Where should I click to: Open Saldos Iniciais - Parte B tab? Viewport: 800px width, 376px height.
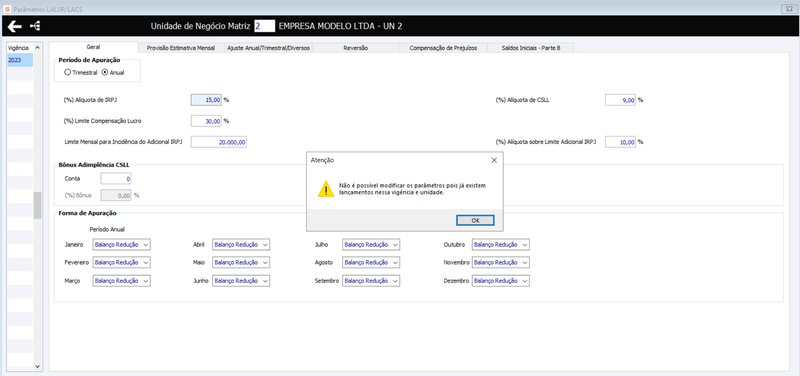coord(531,48)
